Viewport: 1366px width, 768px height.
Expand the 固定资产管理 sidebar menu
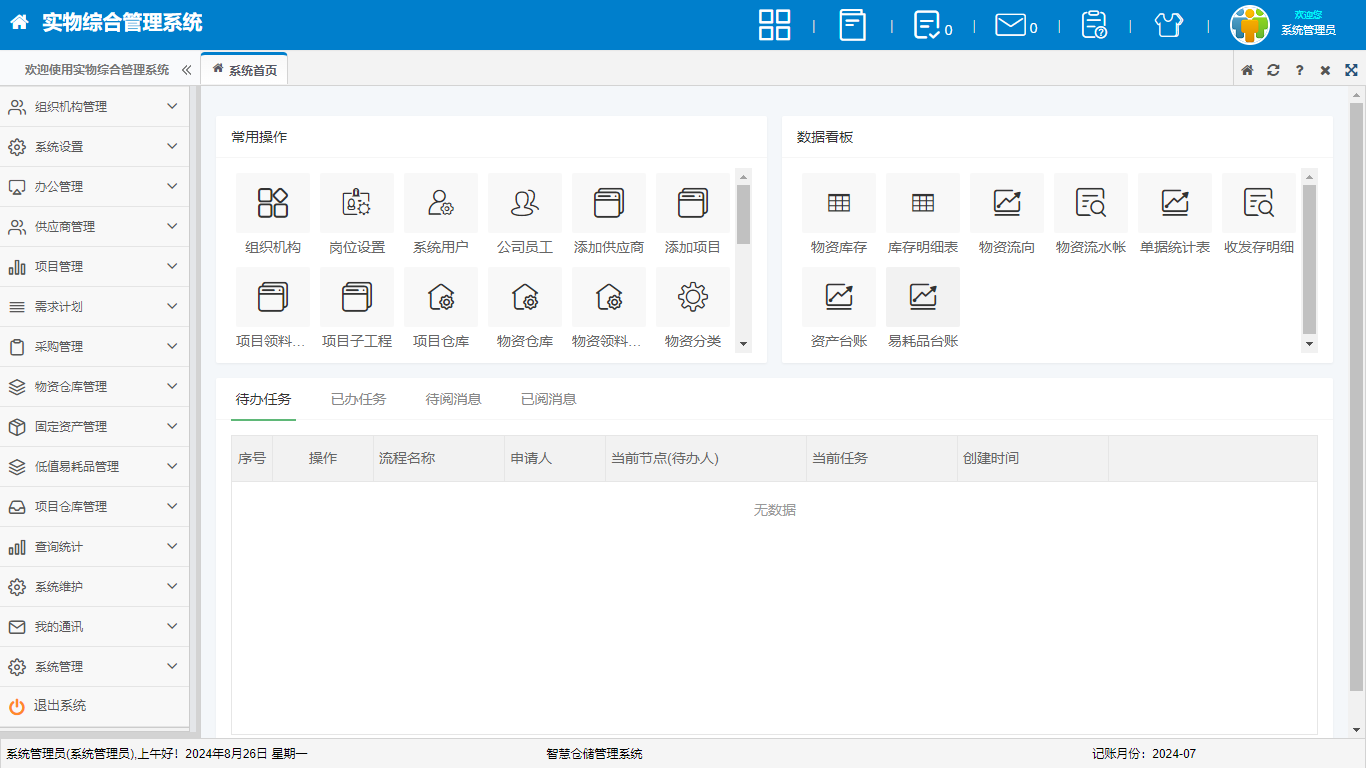pyautogui.click(x=94, y=427)
